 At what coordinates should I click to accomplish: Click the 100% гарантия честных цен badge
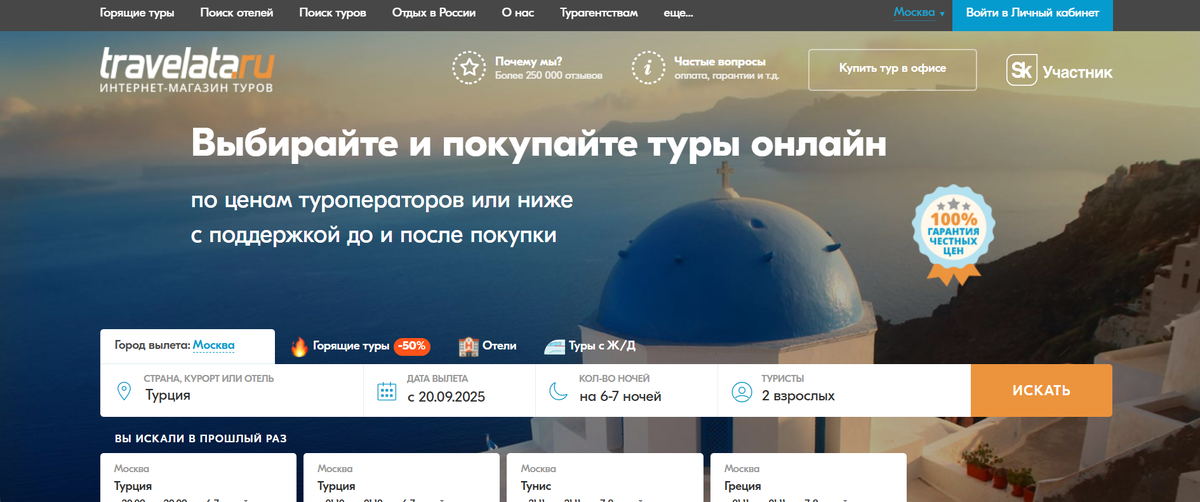[953, 235]
